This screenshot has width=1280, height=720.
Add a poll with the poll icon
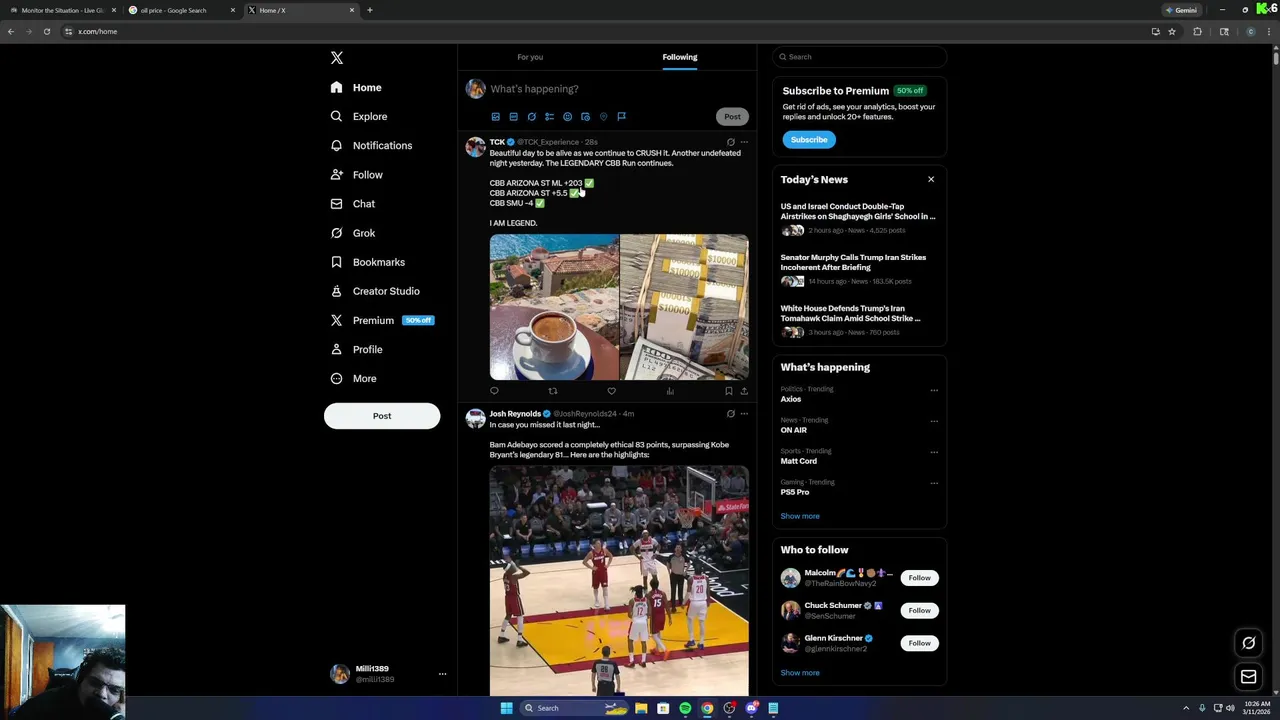(x=549, y=117)
